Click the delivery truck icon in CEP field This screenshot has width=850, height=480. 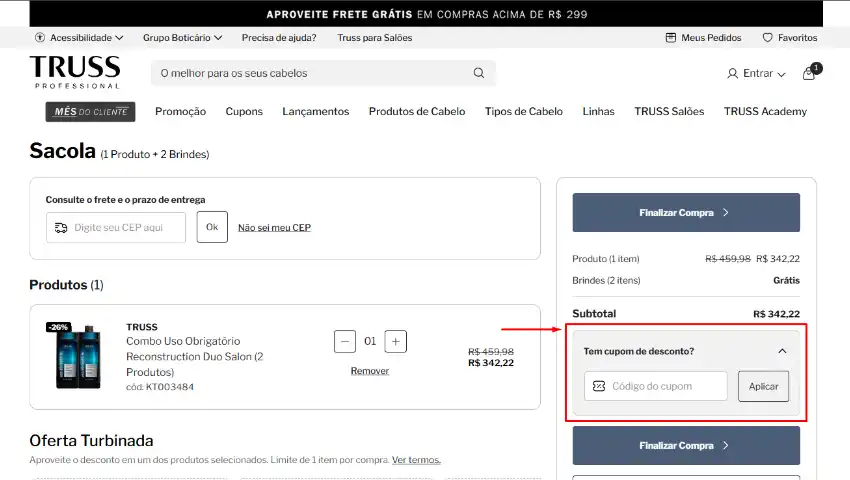tap(61, 228)
